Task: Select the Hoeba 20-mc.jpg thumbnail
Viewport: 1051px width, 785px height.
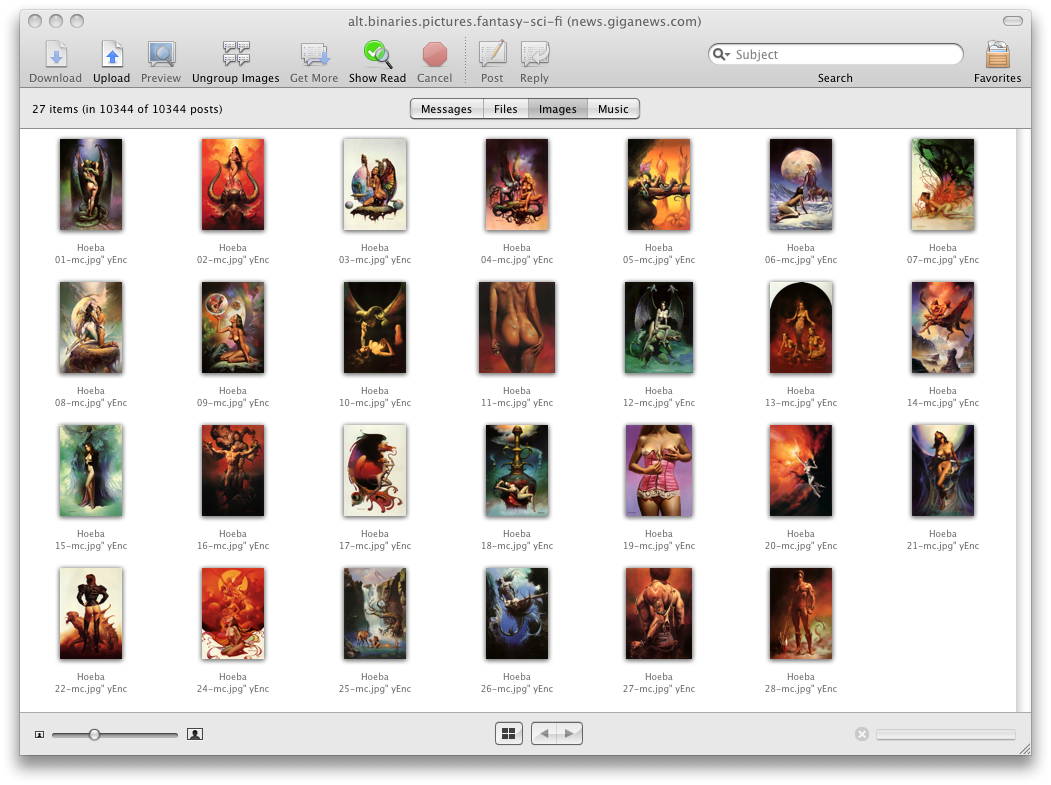Action: click(x=801, y=471)
